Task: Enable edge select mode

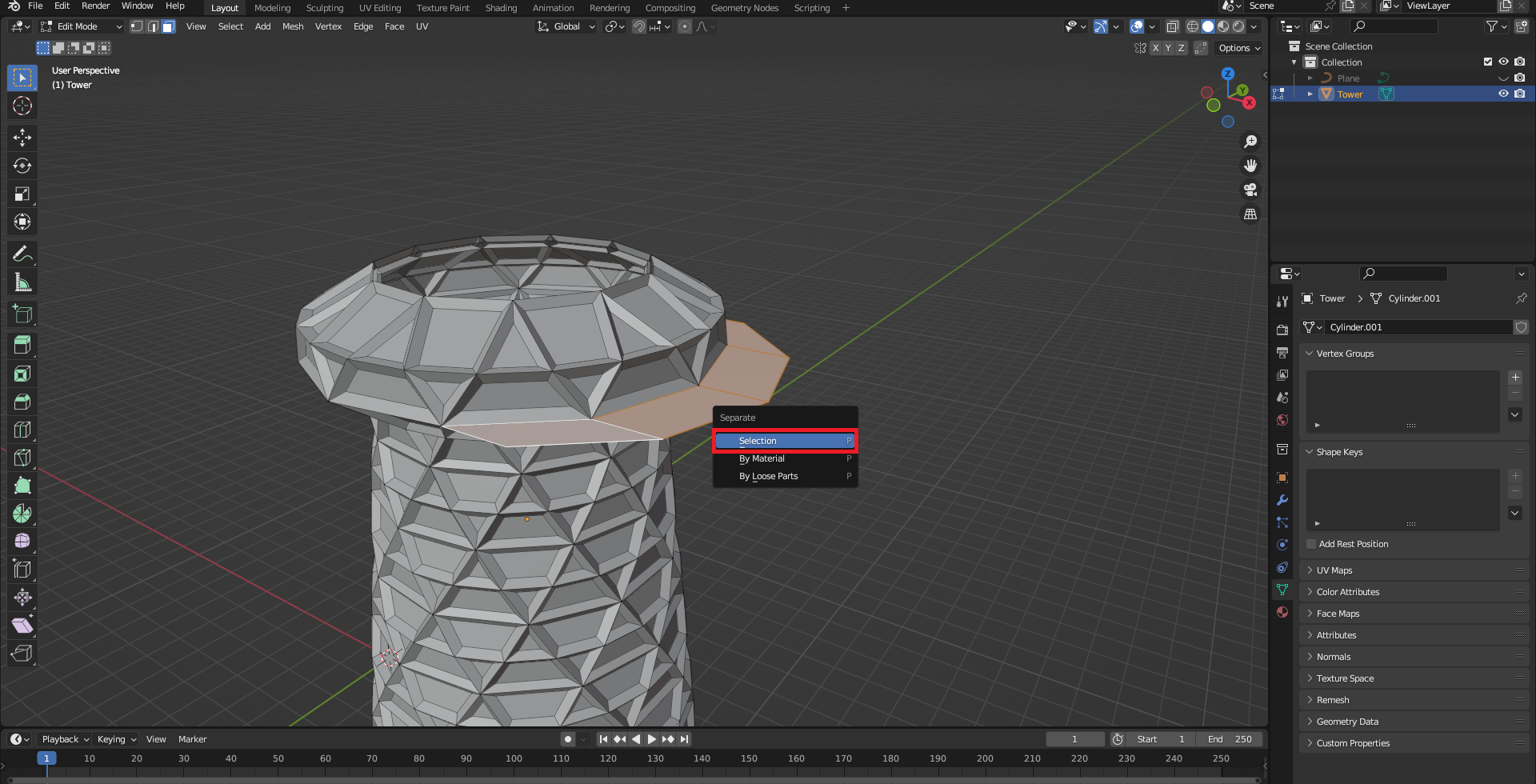Action: tap(153, 26)
